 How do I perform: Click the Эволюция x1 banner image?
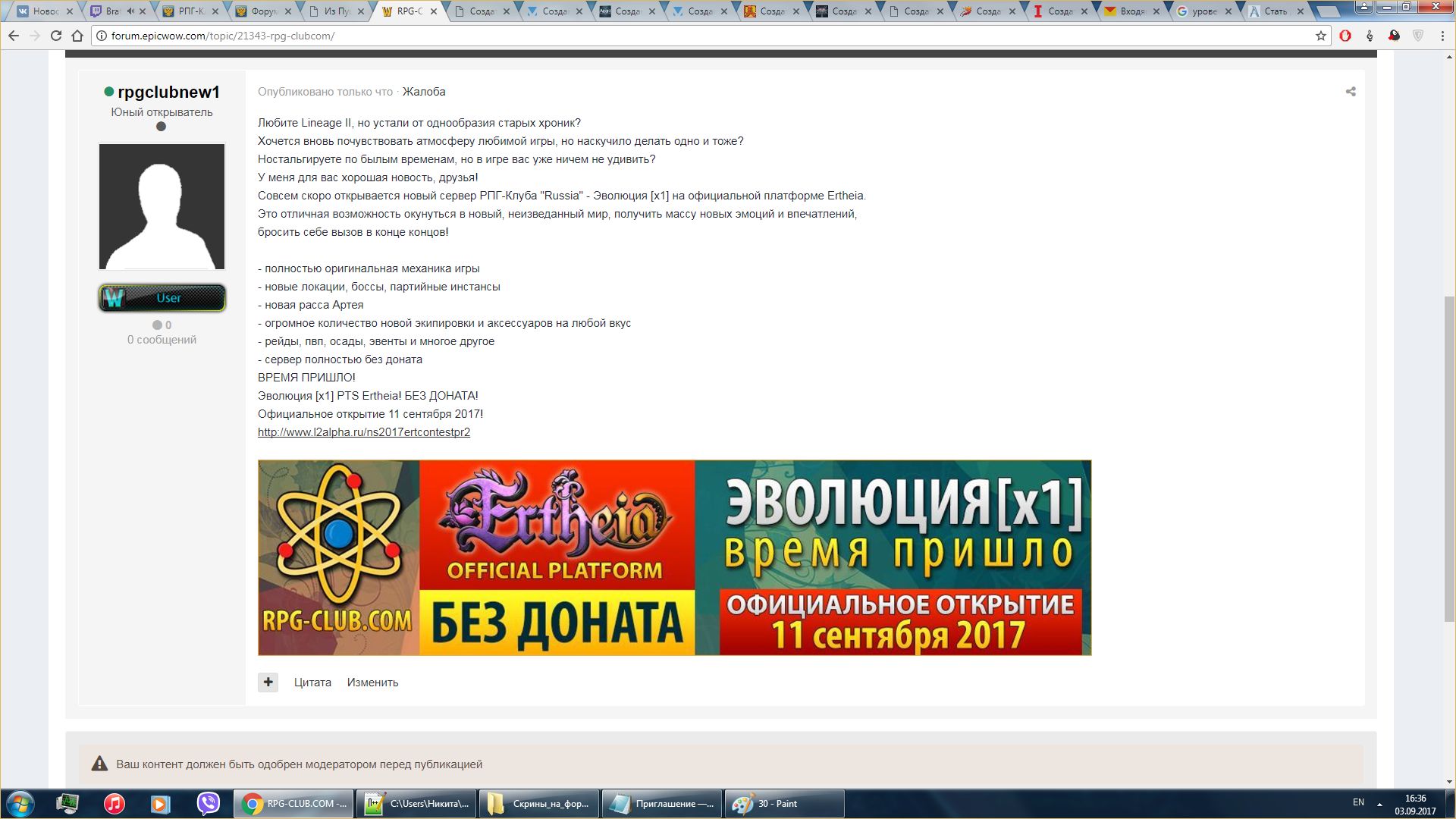click(x=674, y=557)
